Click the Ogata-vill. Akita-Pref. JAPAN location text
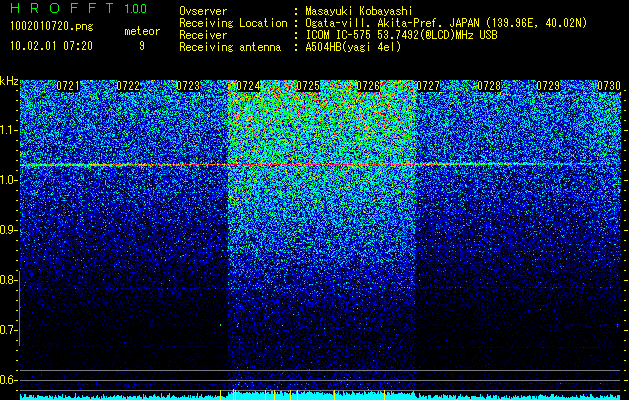Viewport: 629px width, 400px height. (x=446, y=23)
